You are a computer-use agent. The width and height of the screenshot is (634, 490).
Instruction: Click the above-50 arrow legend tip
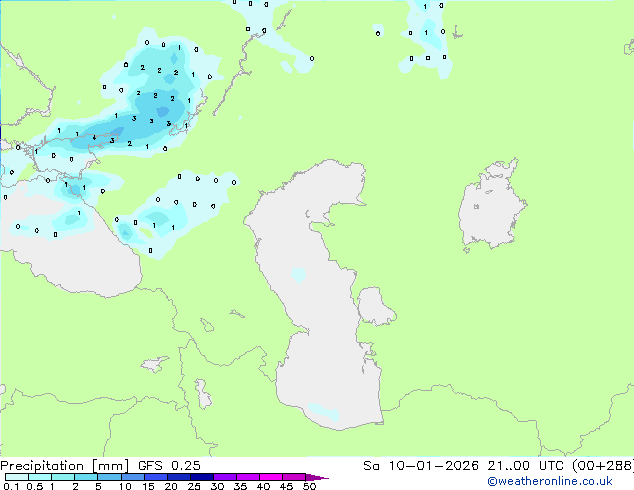coord(317,477)
